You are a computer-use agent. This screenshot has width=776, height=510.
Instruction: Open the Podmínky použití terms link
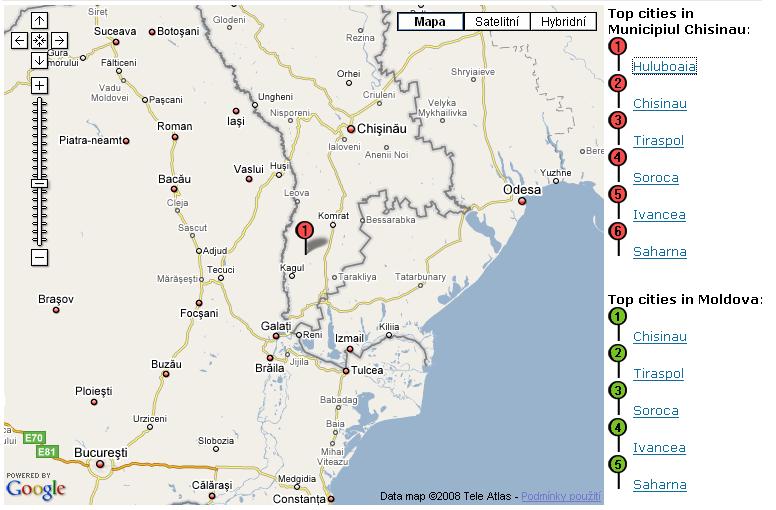pyautogui.click(x=561, y=497)
